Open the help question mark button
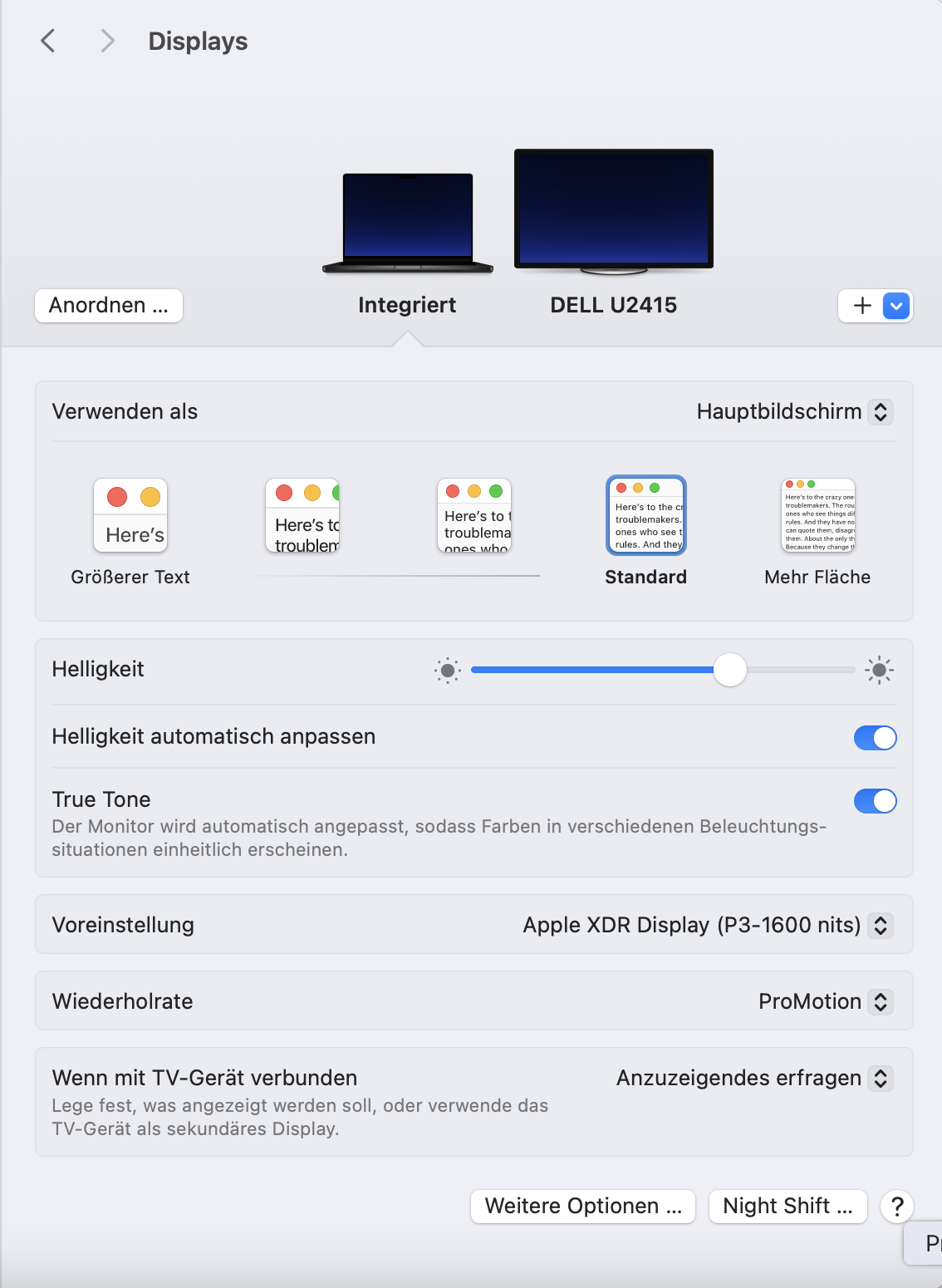 pos(897,1206)
